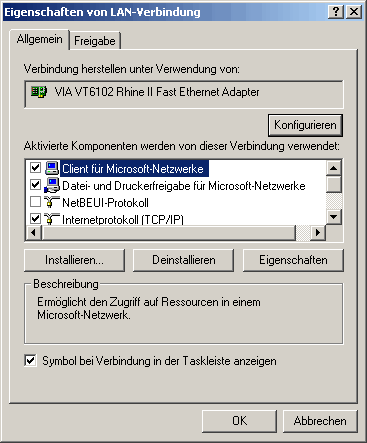Click the component list scroll up arrow
The width and height of the screenshot is (367, 443).
[334, 168]
